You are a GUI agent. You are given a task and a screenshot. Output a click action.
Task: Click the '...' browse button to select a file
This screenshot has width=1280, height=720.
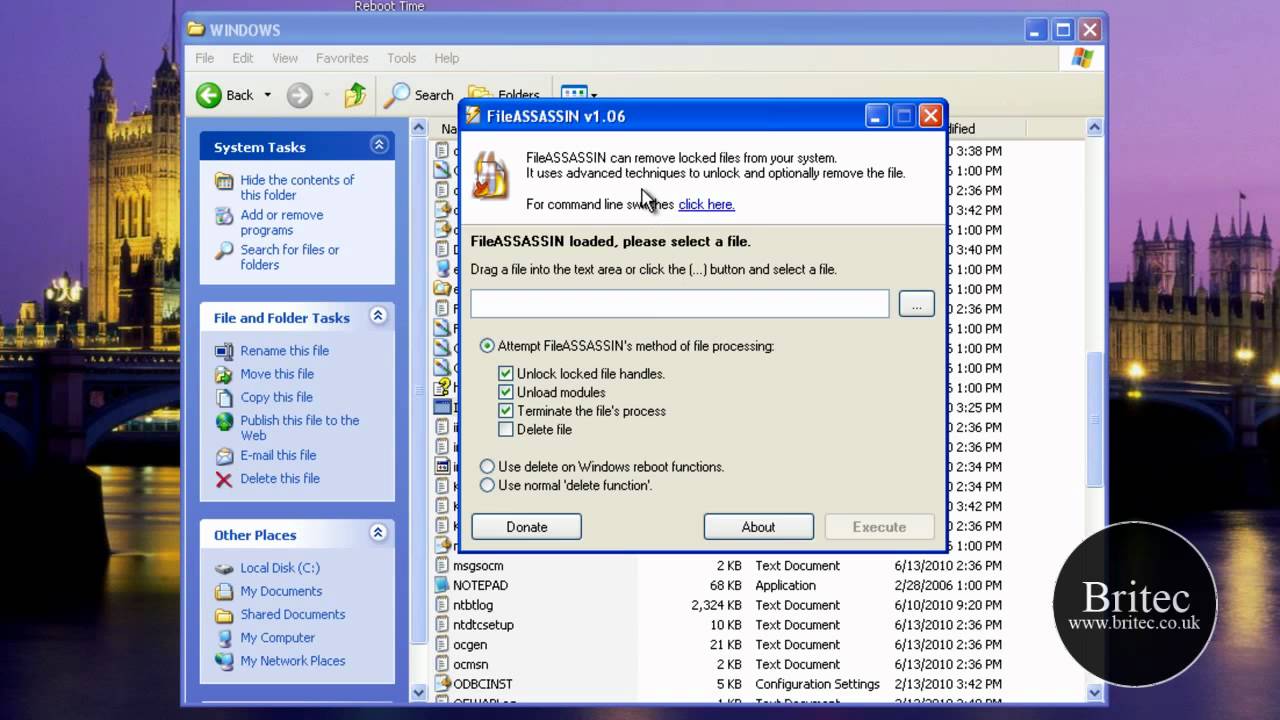tap(916, 304)
